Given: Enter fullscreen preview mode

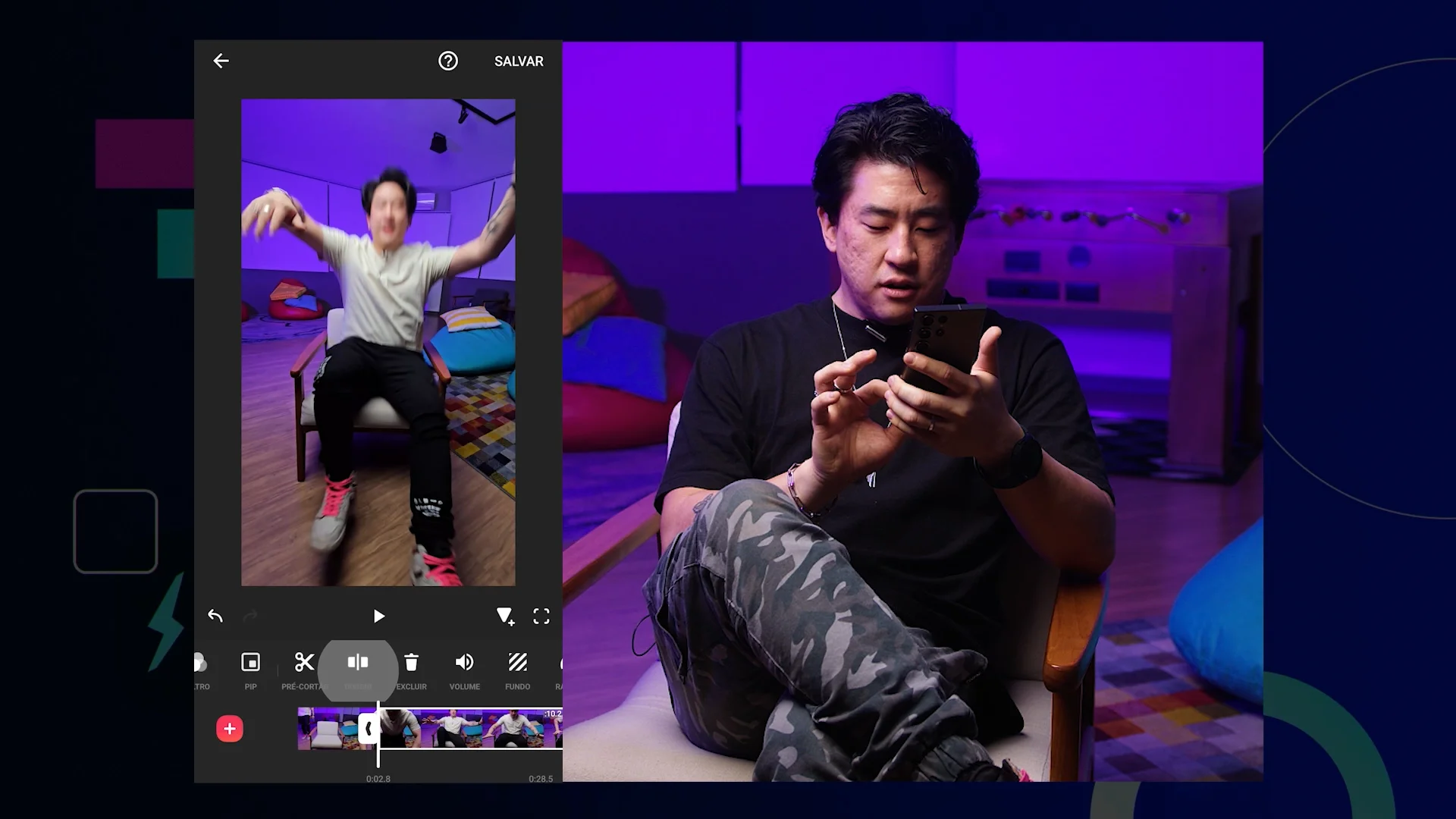Looking at the screenshot, I should coord(541,616).
